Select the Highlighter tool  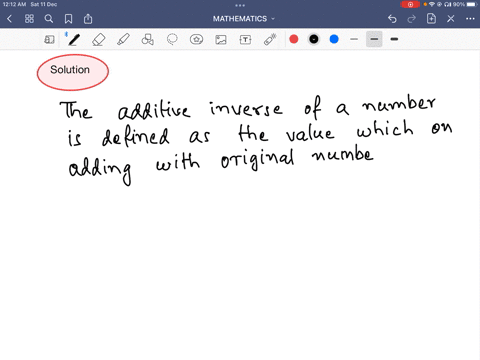pyautogui.click(x=123, y=40)
